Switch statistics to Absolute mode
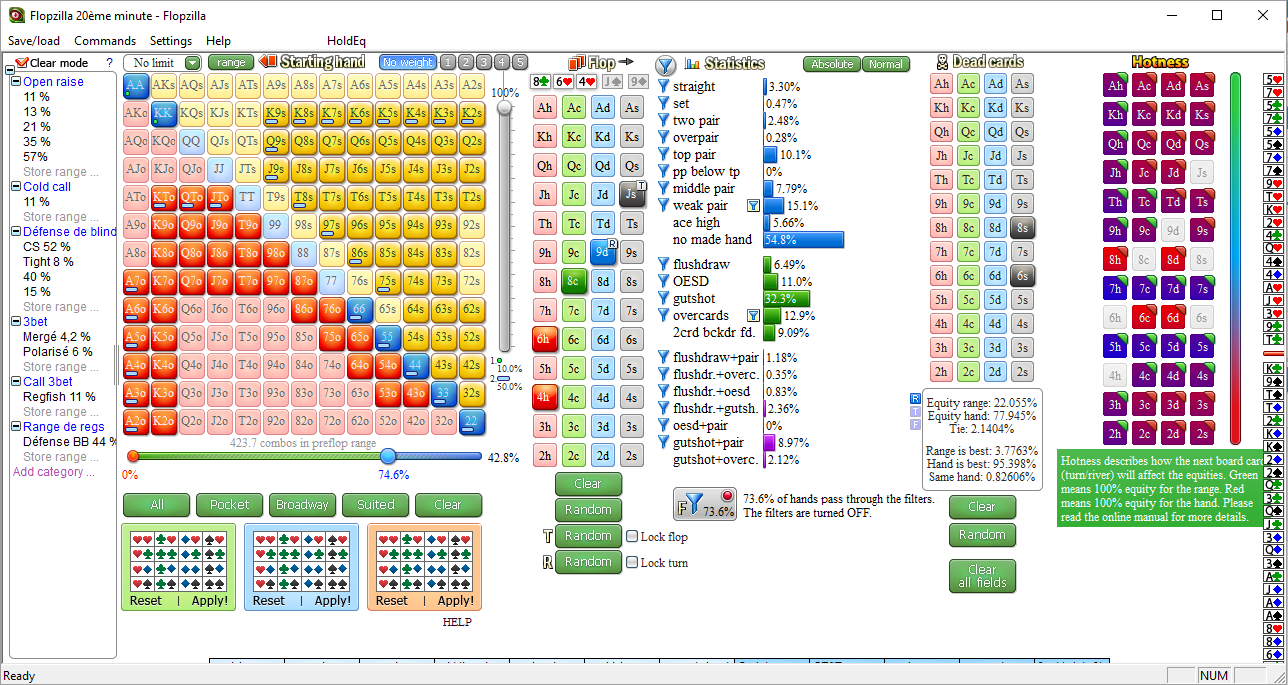 pos(832,64)
